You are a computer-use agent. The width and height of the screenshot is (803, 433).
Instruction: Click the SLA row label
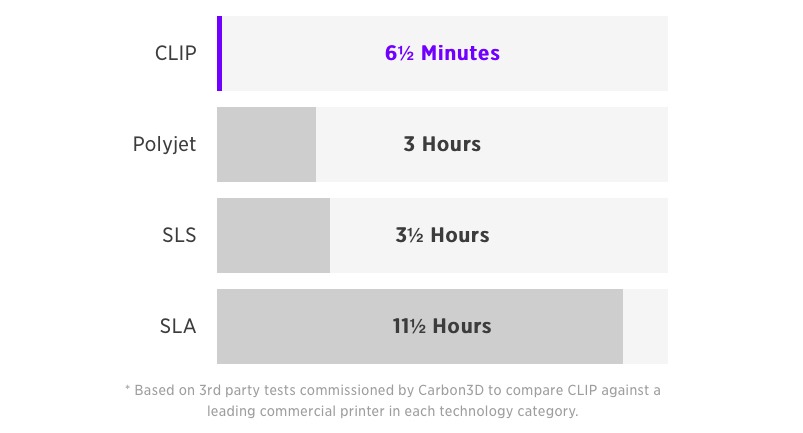177,327
